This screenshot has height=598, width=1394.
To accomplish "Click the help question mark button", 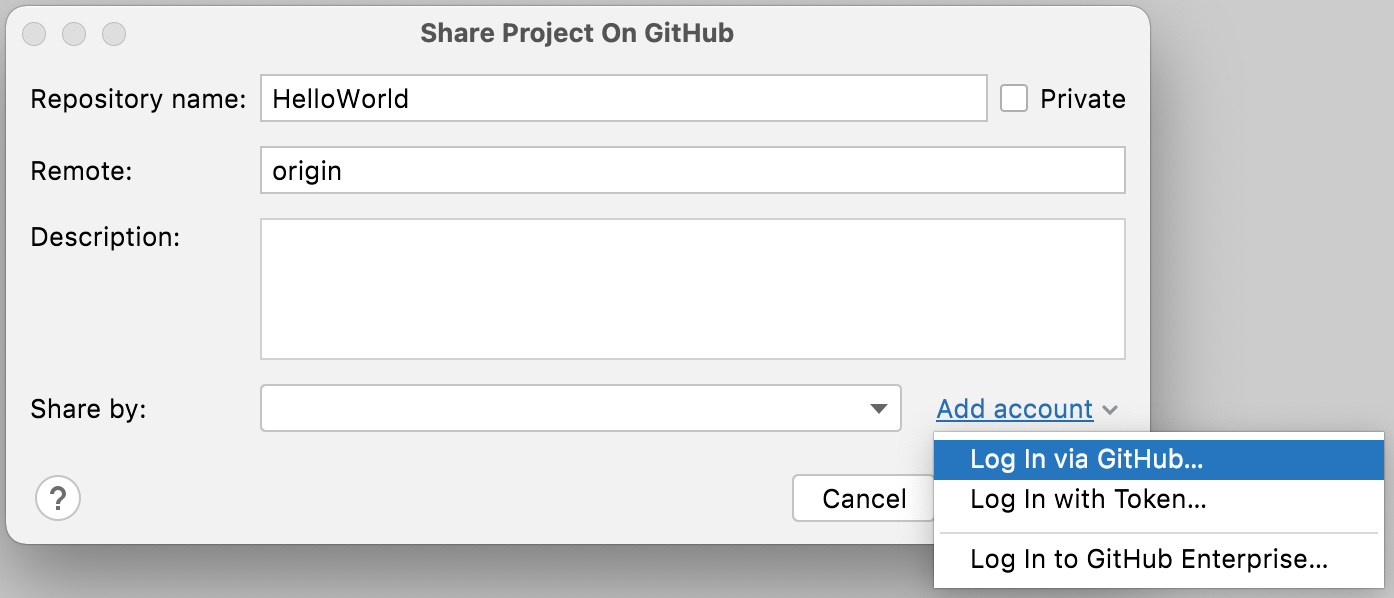I will tap(58, 498).
